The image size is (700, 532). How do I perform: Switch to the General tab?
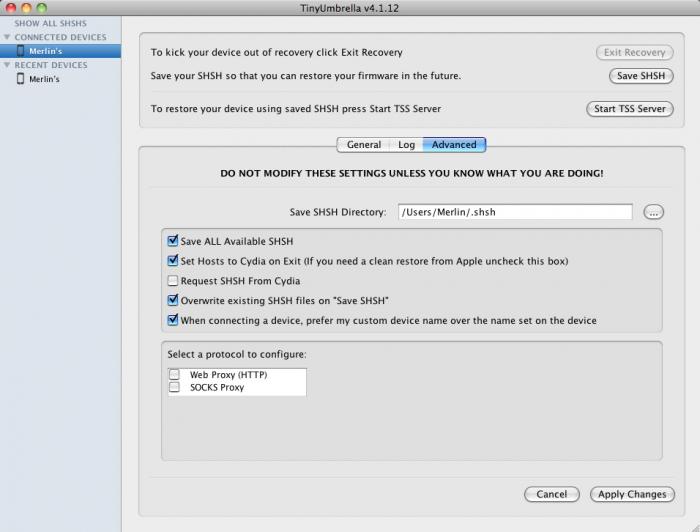point(363,145)
